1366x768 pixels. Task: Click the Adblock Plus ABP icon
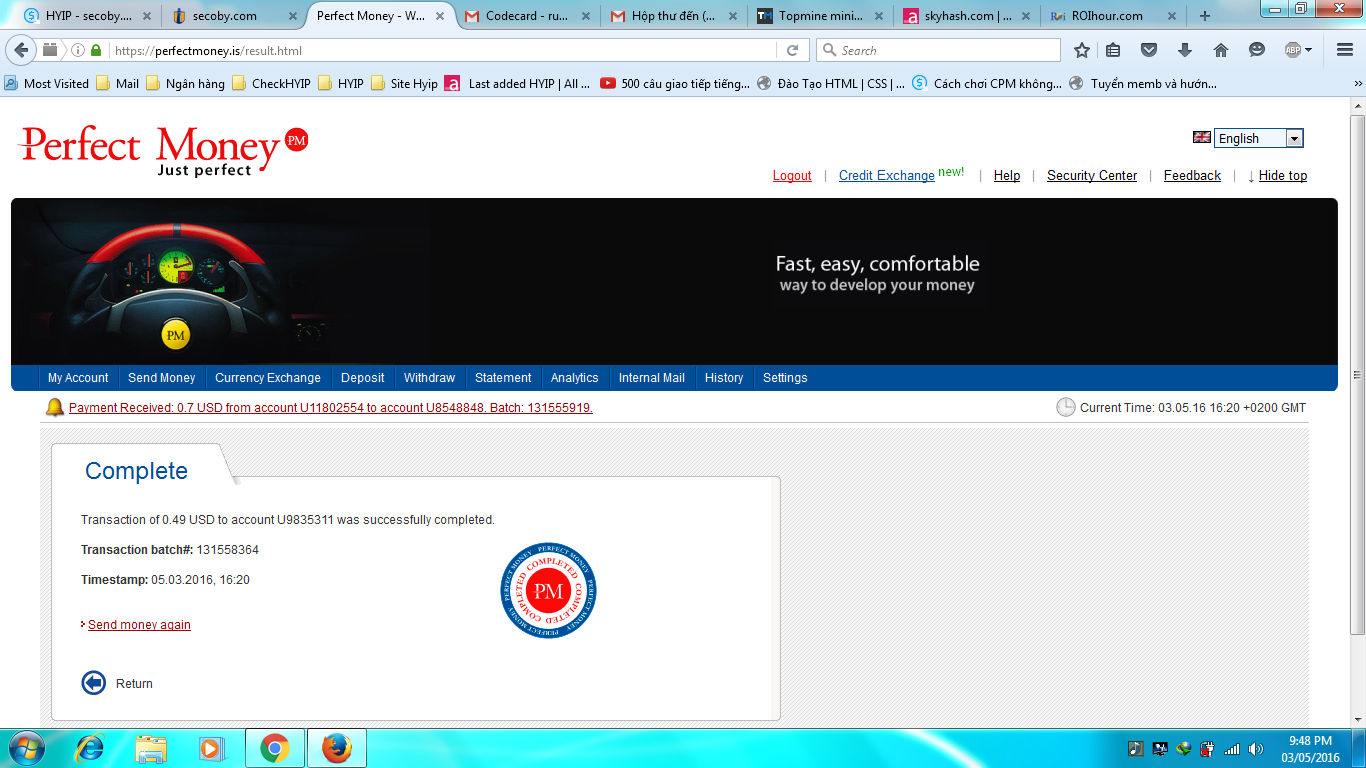(1293, 50)
